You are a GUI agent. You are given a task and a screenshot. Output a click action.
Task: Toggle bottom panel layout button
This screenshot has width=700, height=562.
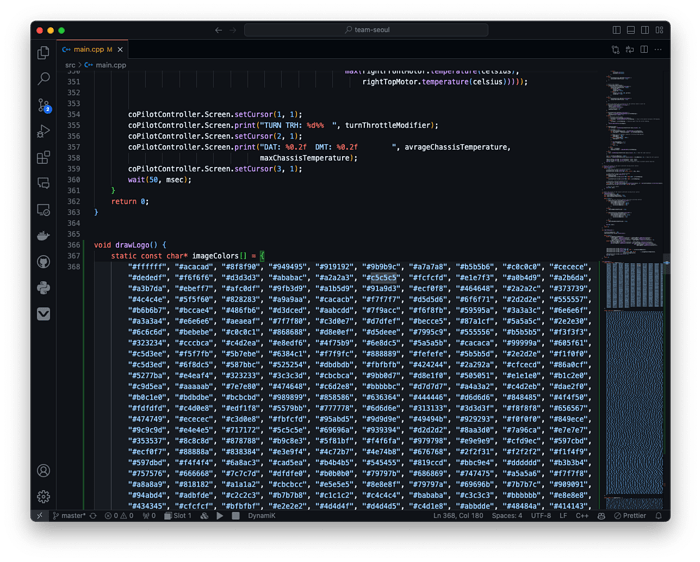tap(630, 30)
